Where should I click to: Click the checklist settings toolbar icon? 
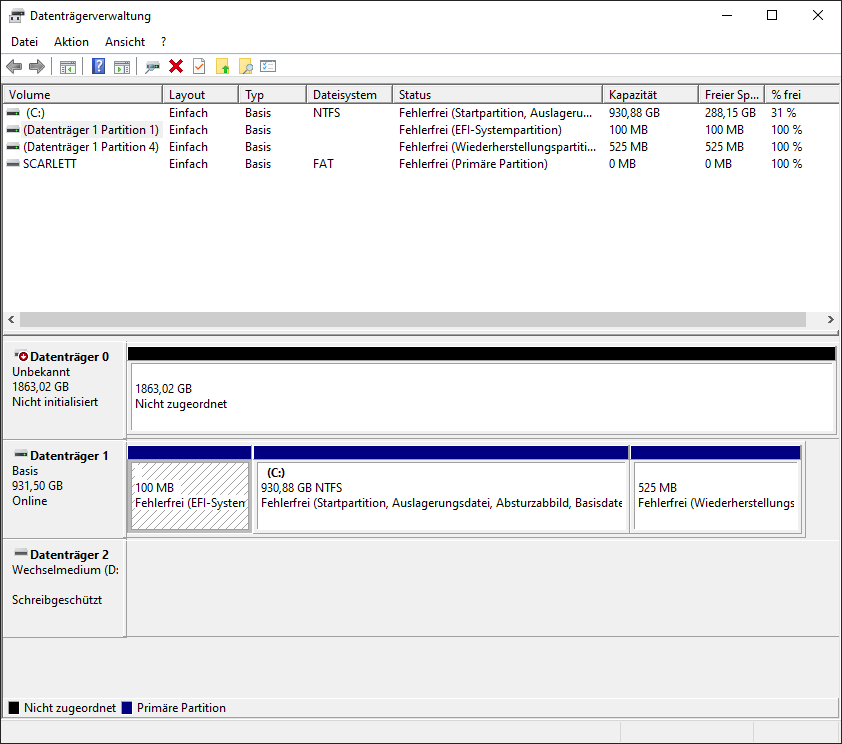268,67
